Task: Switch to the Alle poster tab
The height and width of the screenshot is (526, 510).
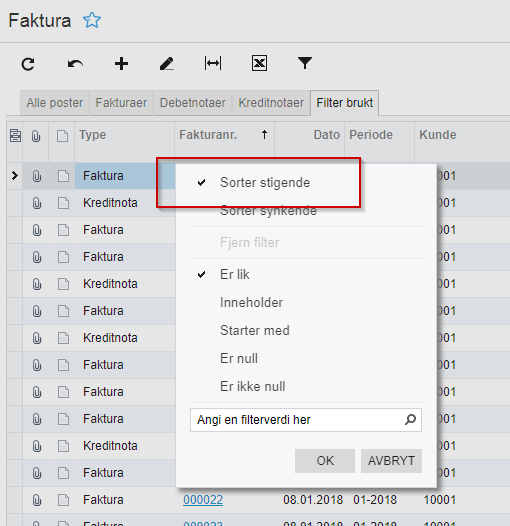Action: point(54,103)
